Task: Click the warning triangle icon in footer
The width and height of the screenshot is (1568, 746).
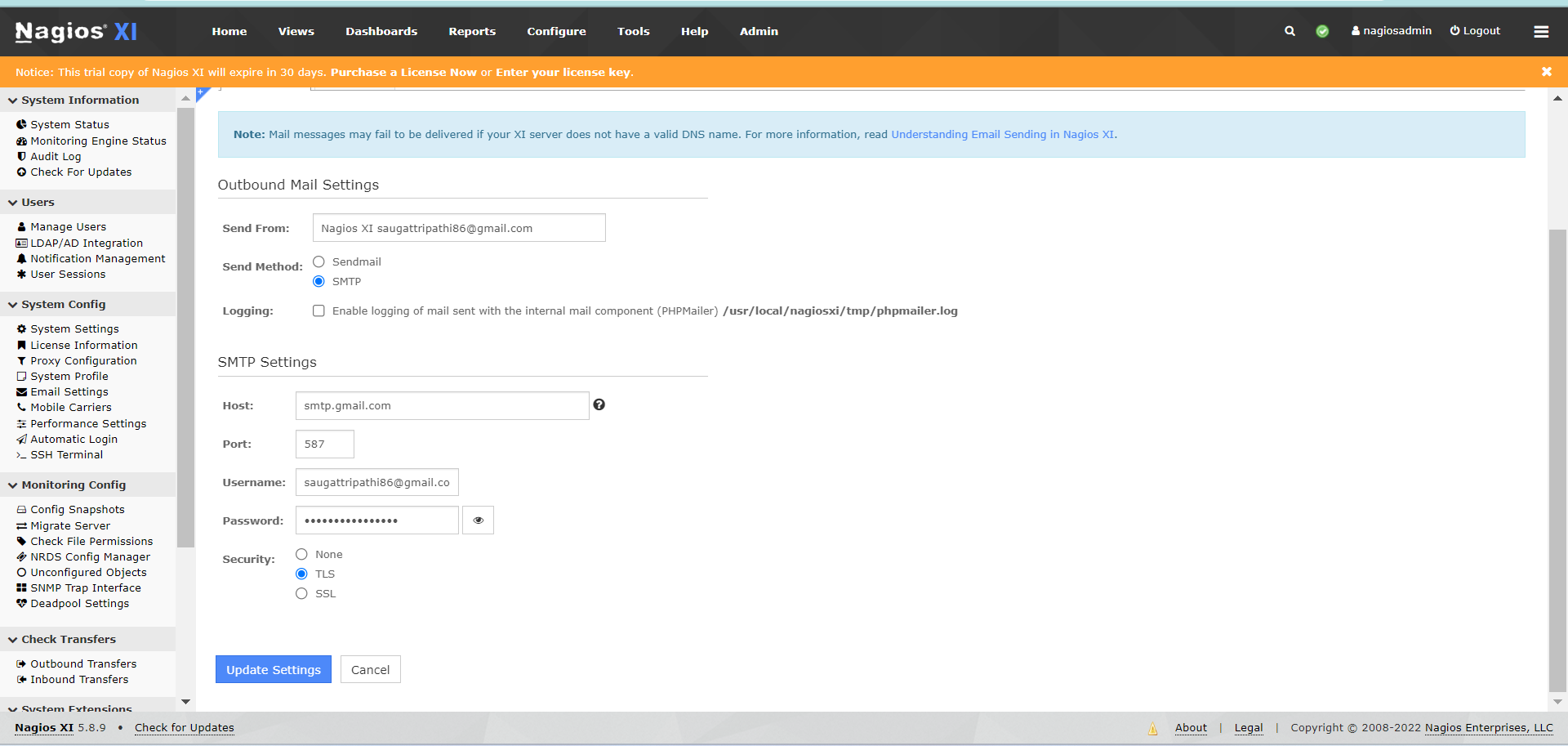Action: coord(1152,729)
